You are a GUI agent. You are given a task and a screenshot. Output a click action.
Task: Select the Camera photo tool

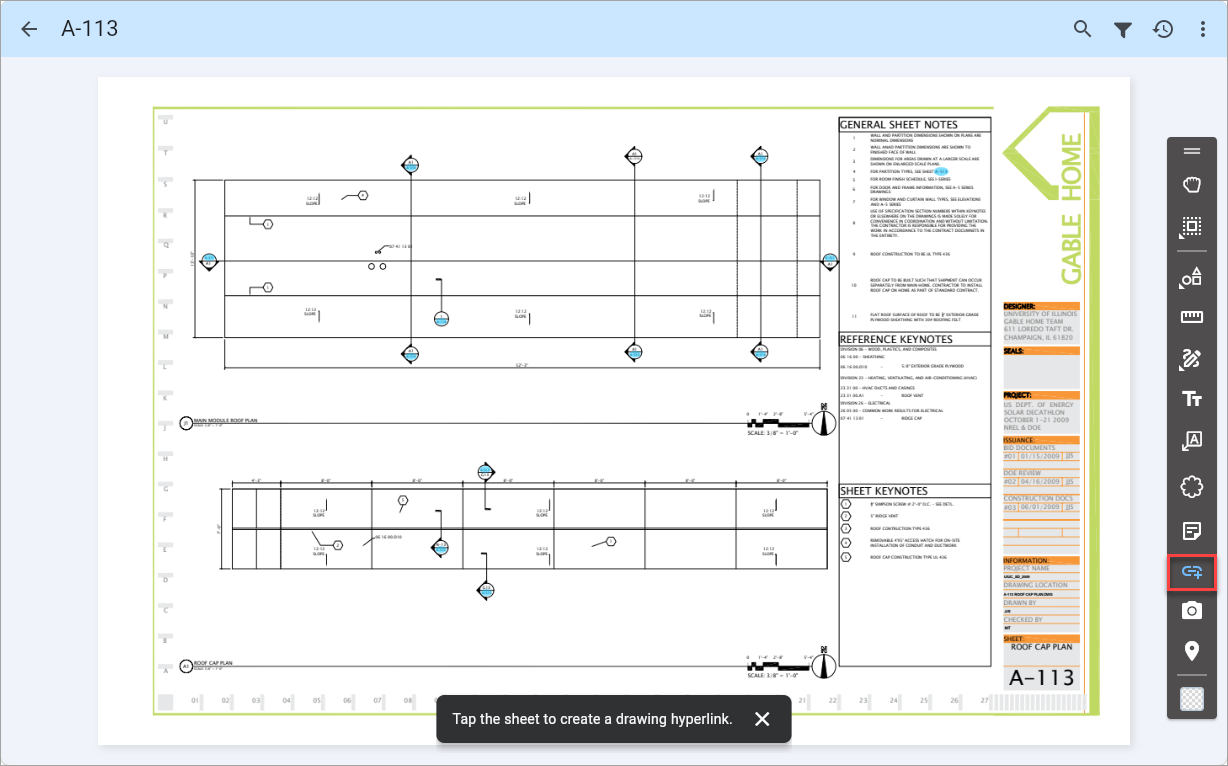(x=1191, y=610)
